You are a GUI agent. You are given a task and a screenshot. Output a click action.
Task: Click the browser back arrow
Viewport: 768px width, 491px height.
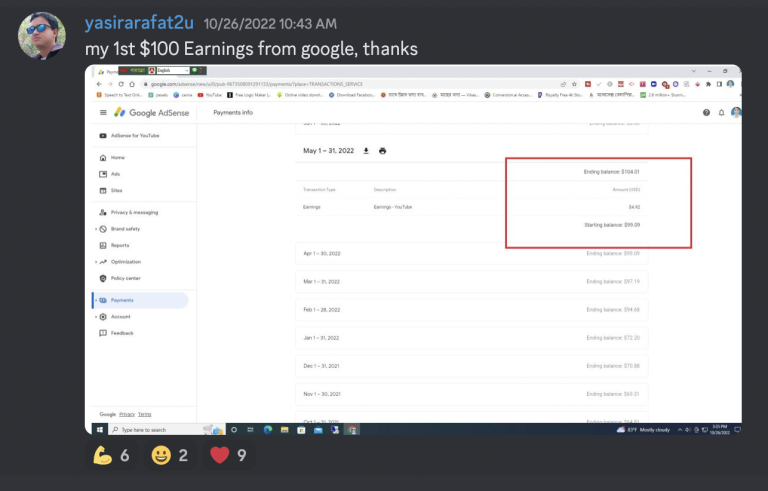pyautogui.click(x=99, y=84)
